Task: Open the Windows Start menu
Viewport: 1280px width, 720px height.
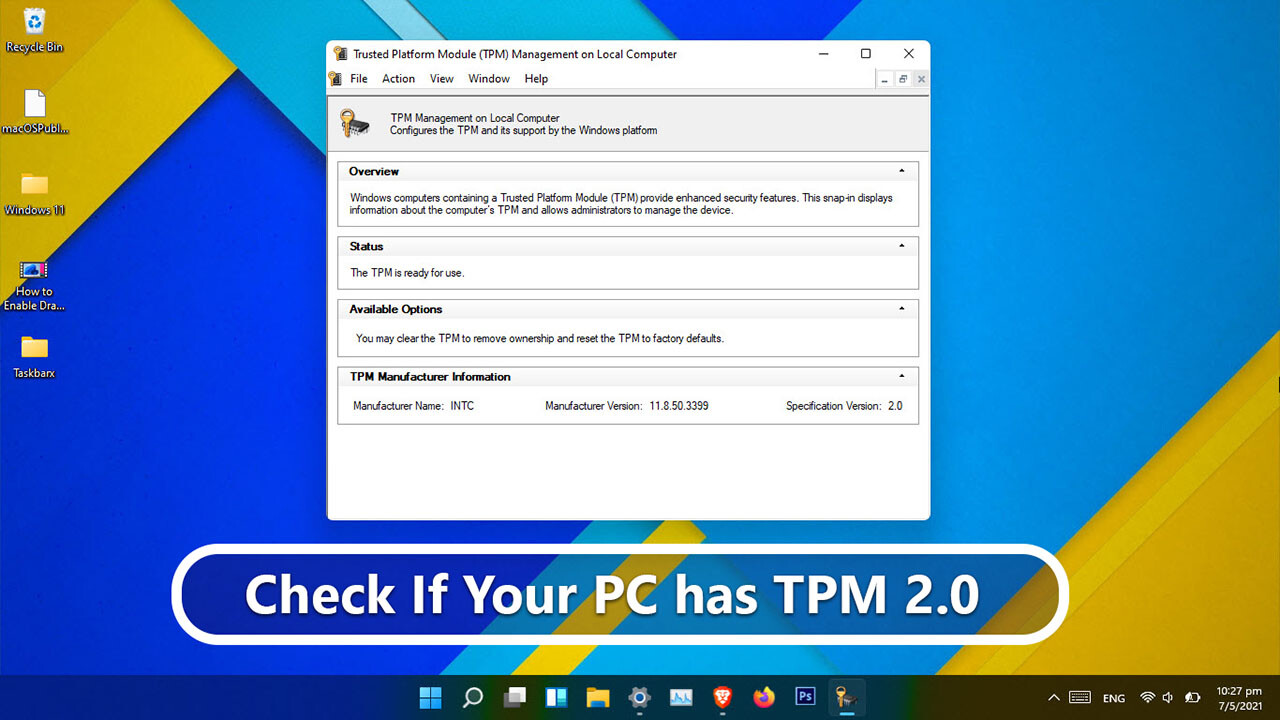Action: pos(431,697)
